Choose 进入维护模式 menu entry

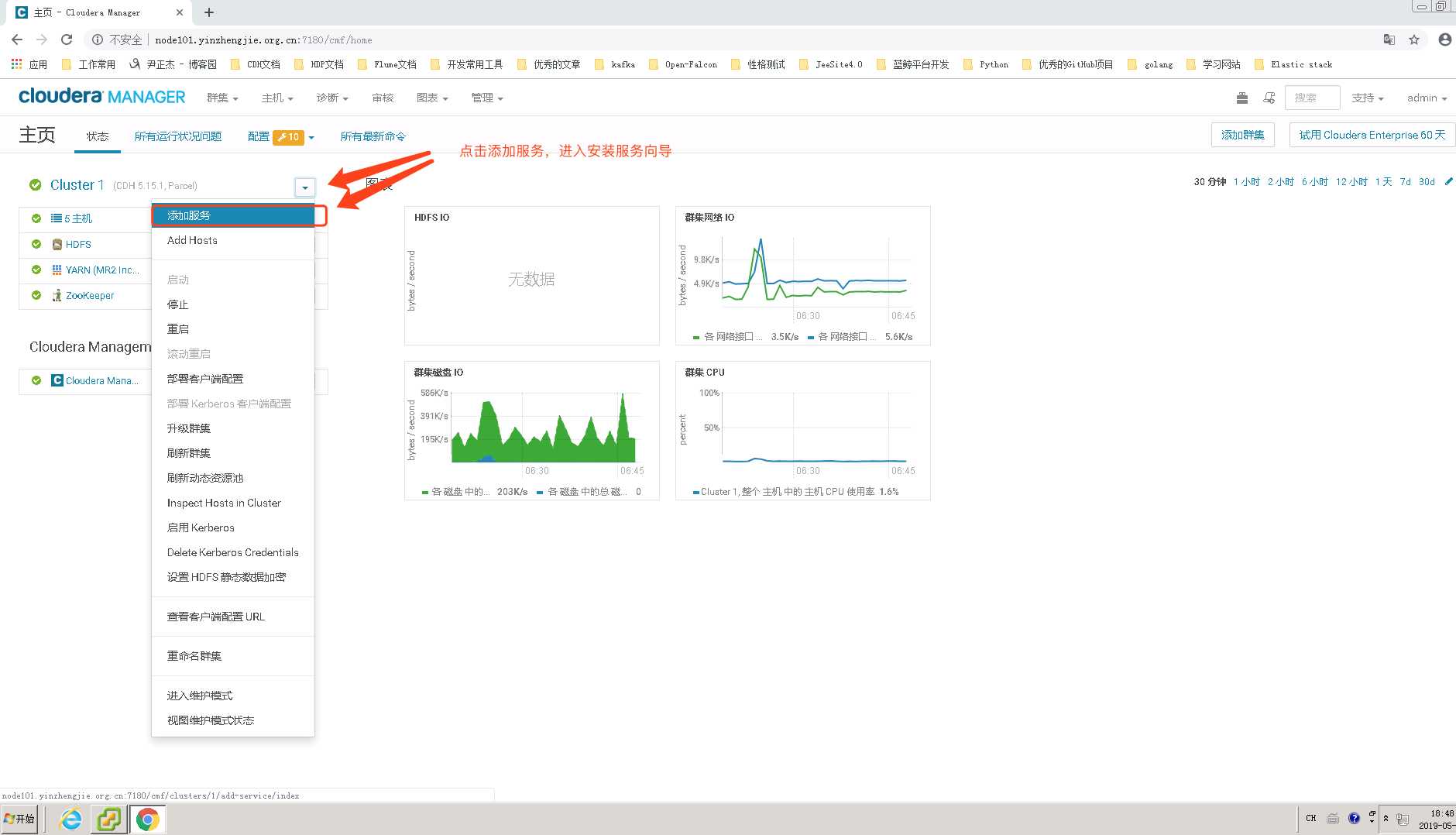tap(233, 696)
